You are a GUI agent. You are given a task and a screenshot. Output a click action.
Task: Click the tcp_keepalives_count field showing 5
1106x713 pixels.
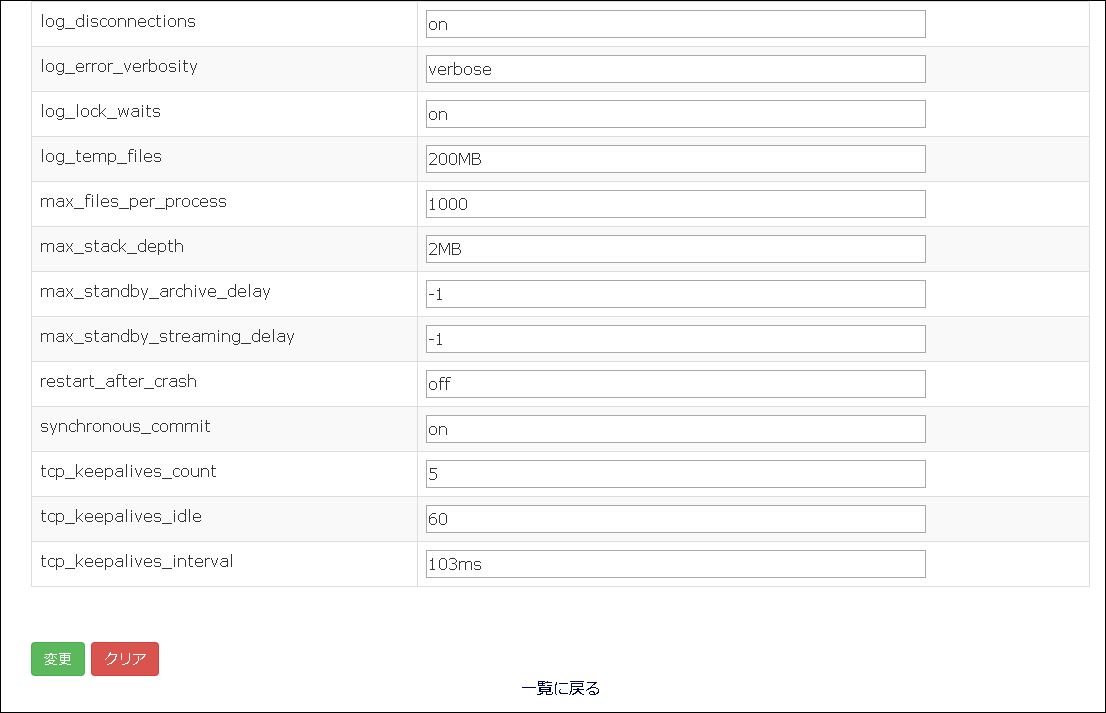(x=676, y=474)
